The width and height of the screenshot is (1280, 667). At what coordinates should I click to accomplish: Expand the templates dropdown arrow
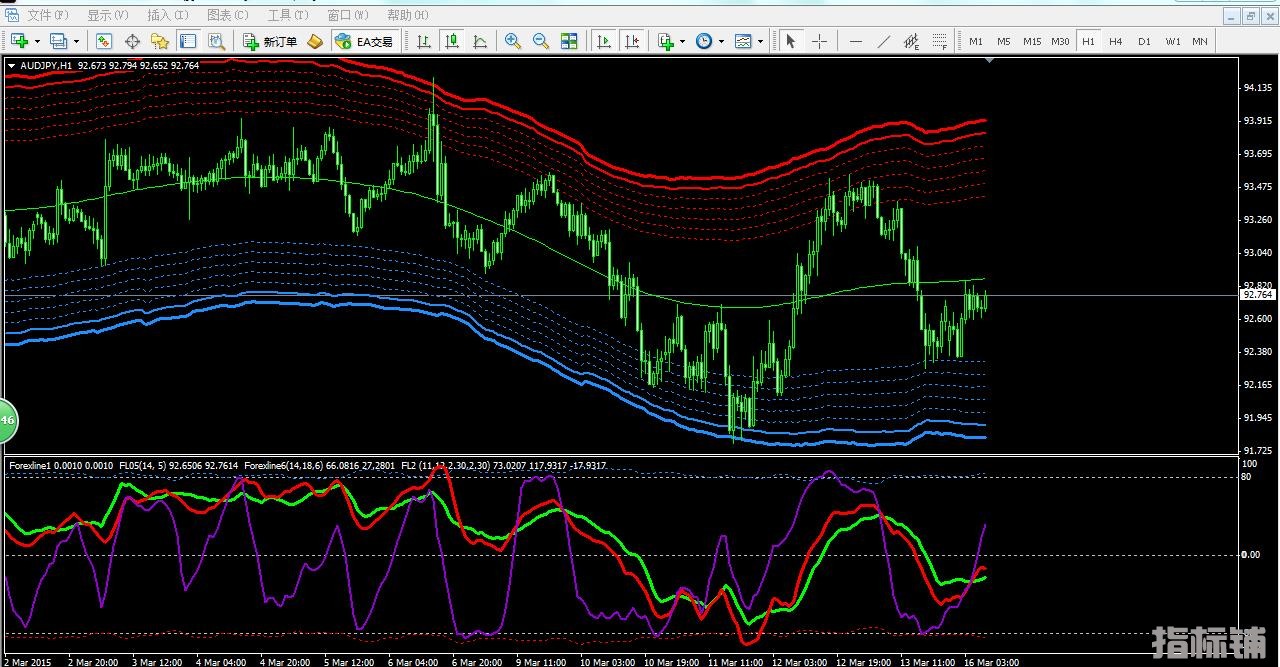(x=760, y=41)
